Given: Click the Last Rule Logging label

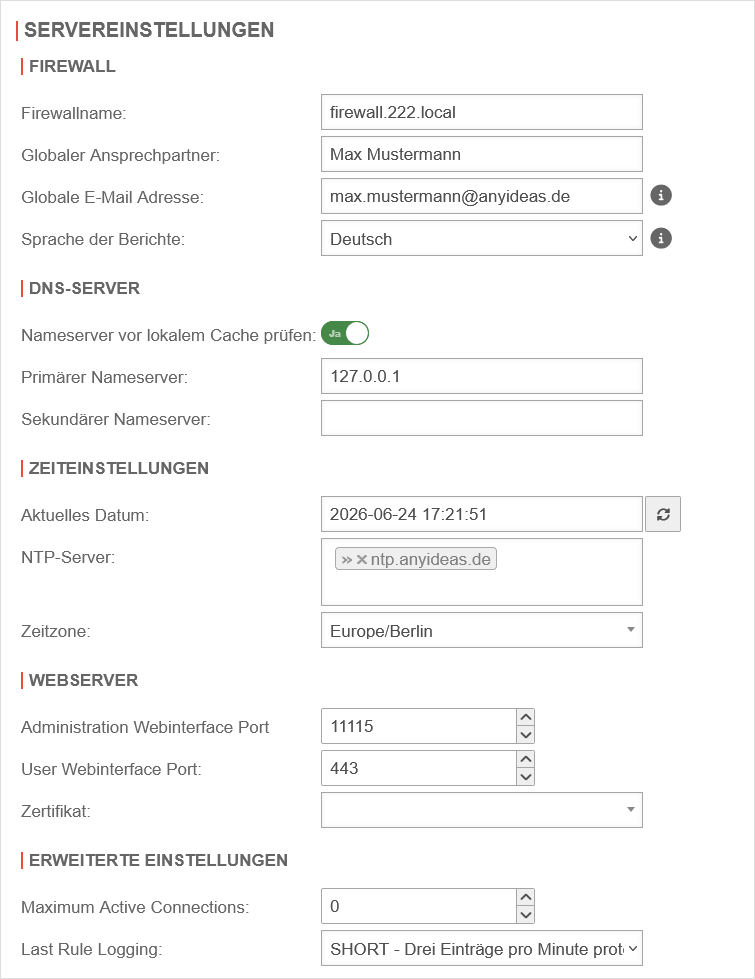Looking at the screenshot, I should click(92, 949).
